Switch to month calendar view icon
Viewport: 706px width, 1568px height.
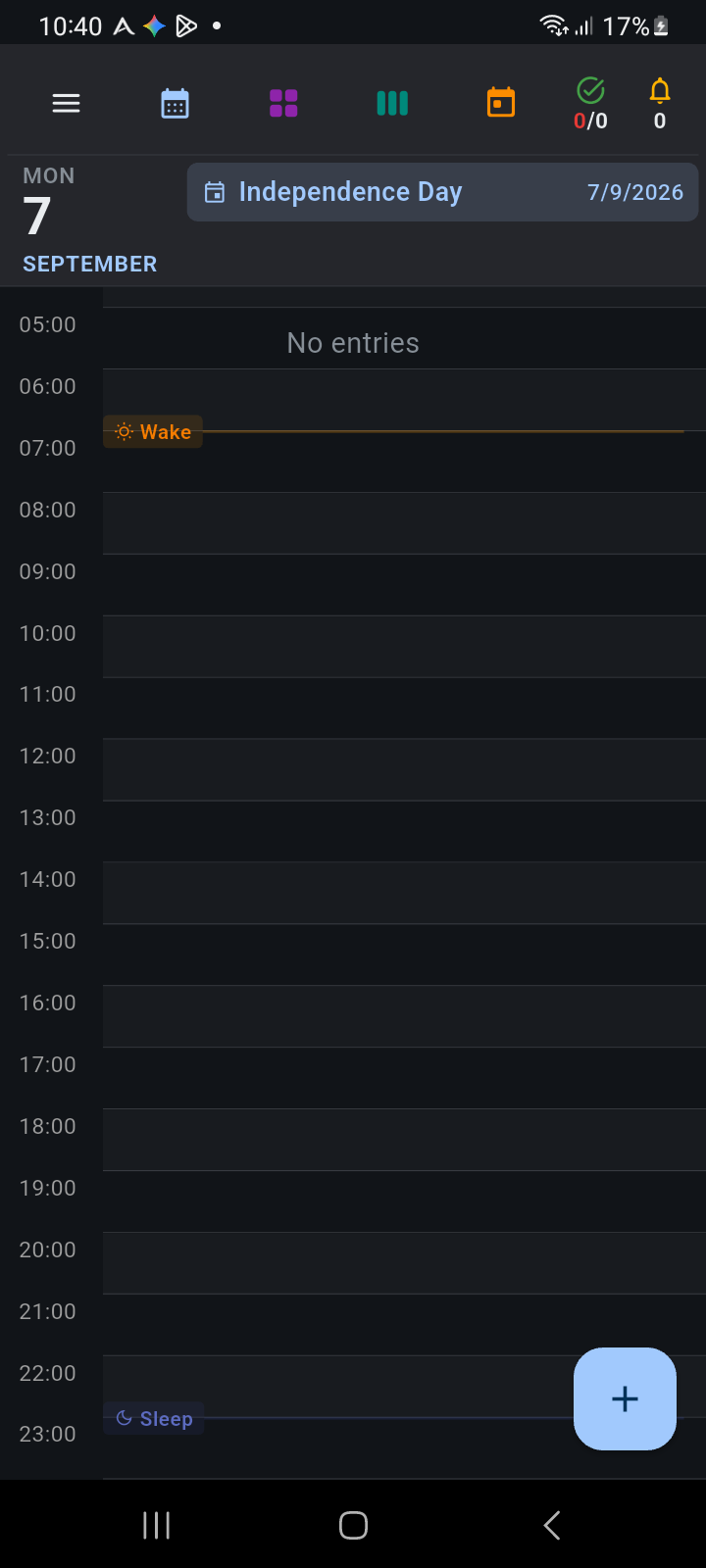pyautogui.click(x=175, y=103)
